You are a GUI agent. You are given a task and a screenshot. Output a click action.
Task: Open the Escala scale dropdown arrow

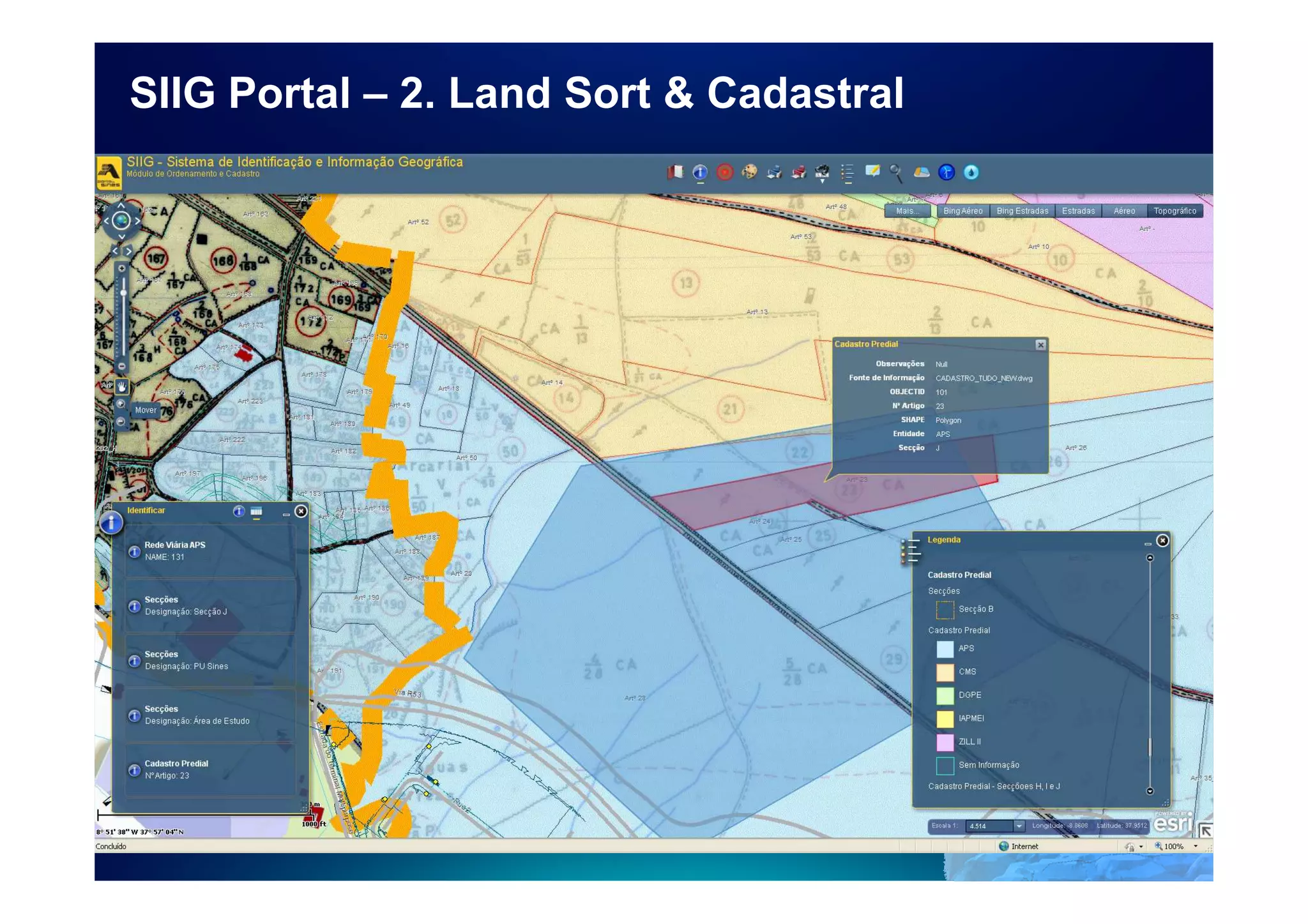[1019, 826]
